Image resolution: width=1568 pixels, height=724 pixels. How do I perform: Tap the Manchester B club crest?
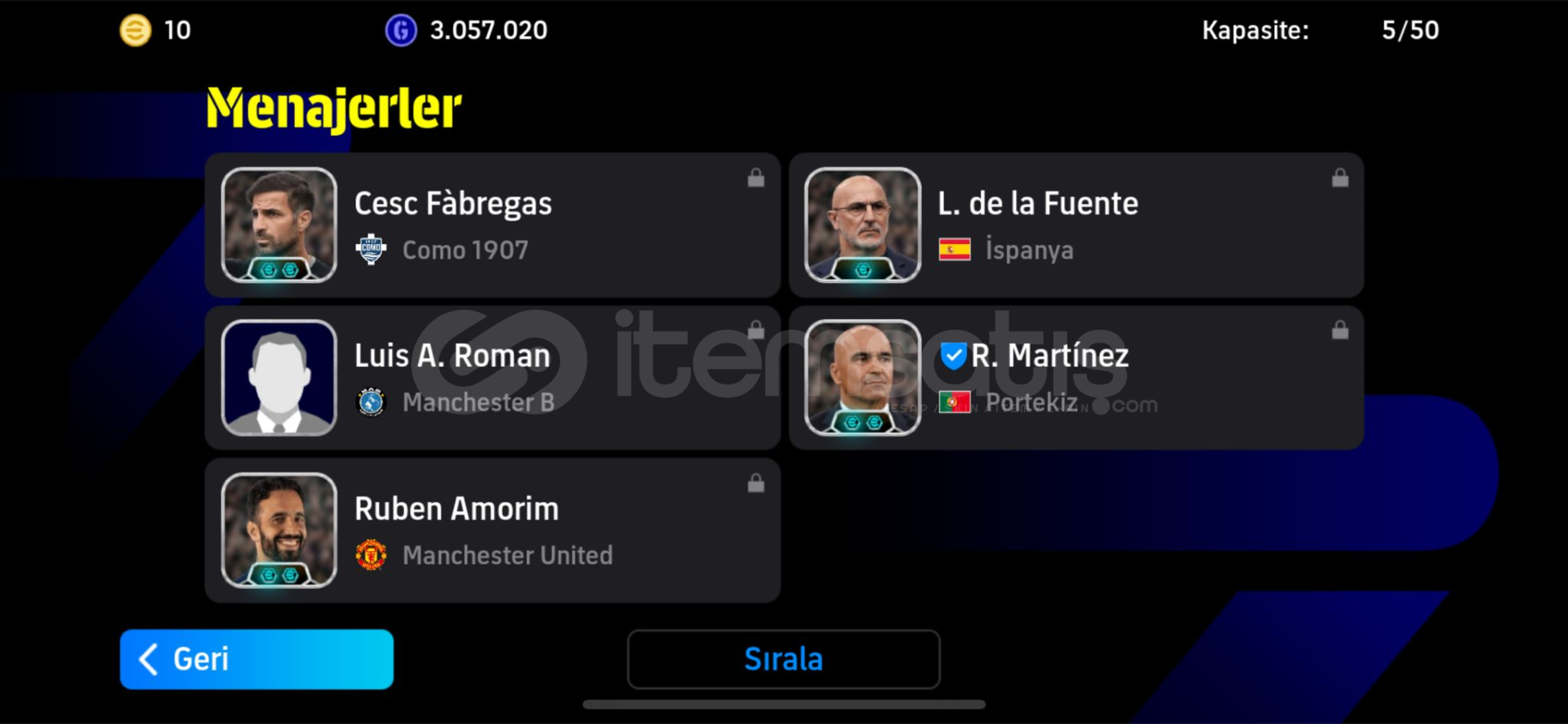pos(371,402)
